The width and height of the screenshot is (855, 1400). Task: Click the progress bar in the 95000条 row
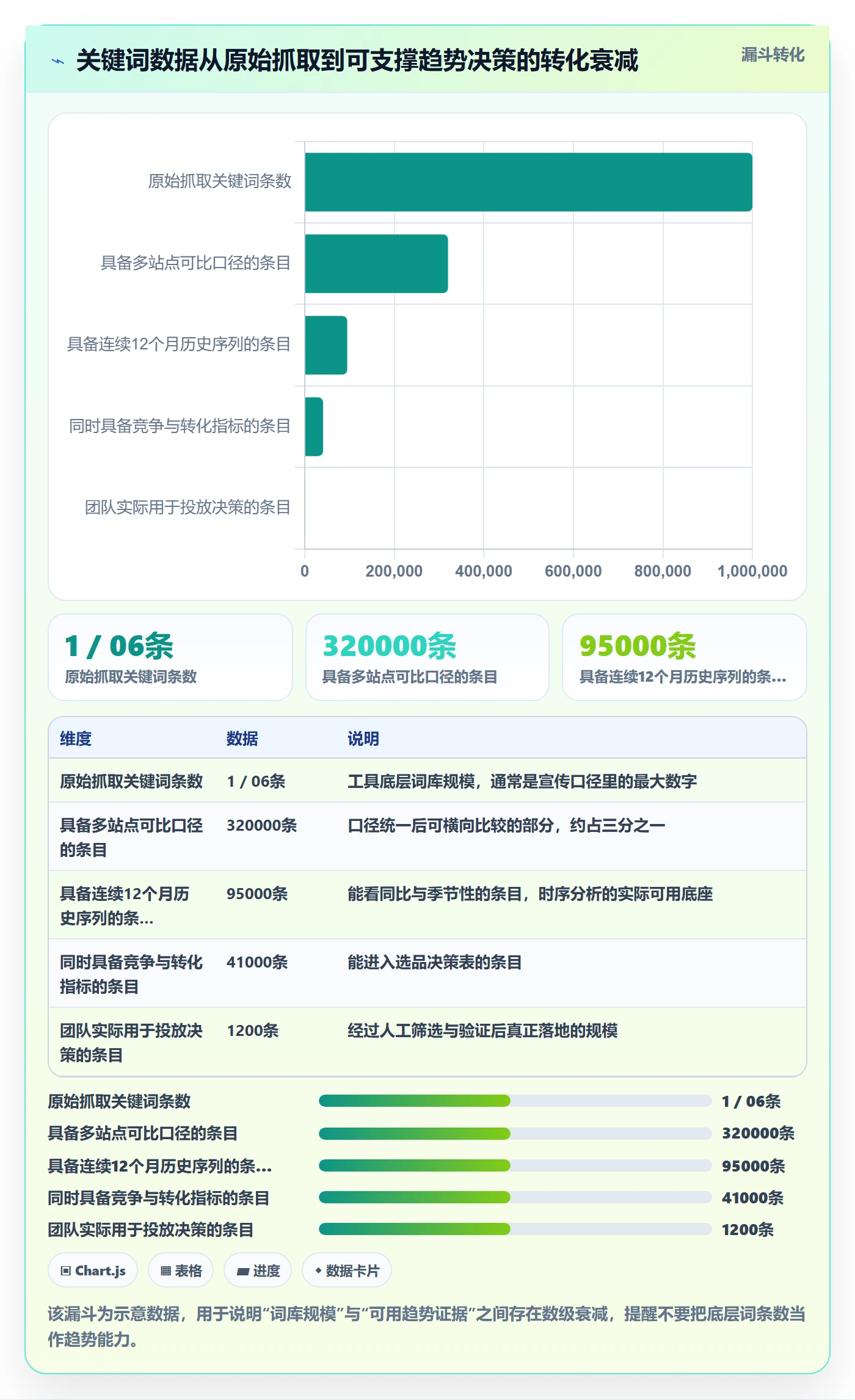tap(515, 1165)
